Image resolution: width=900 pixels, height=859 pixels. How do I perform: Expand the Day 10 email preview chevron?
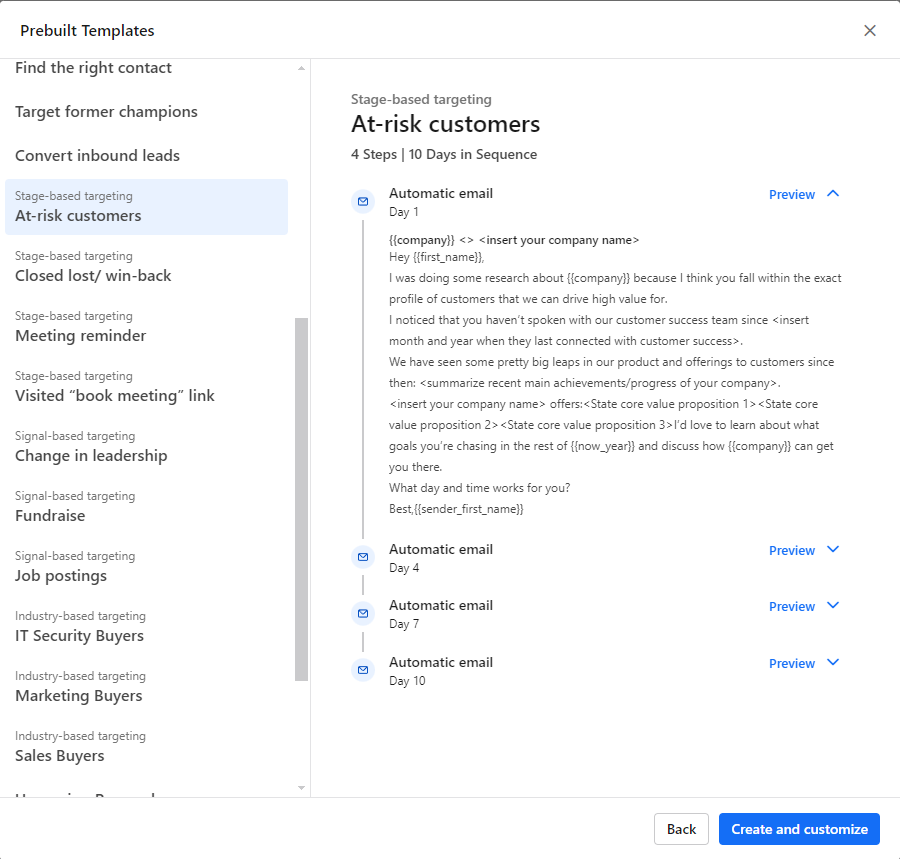coord(834,663)
